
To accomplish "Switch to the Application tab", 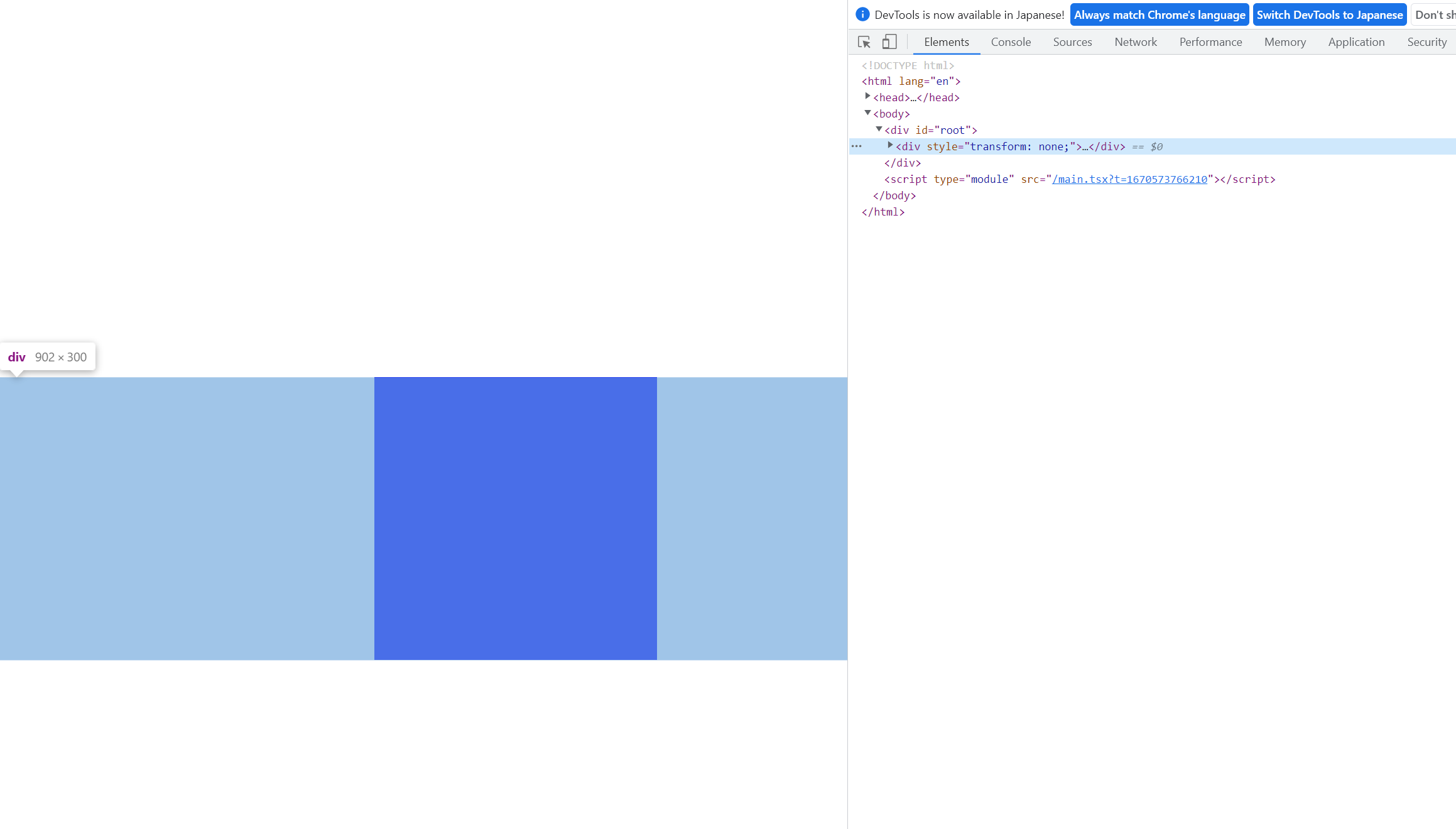I will 1355,42.
